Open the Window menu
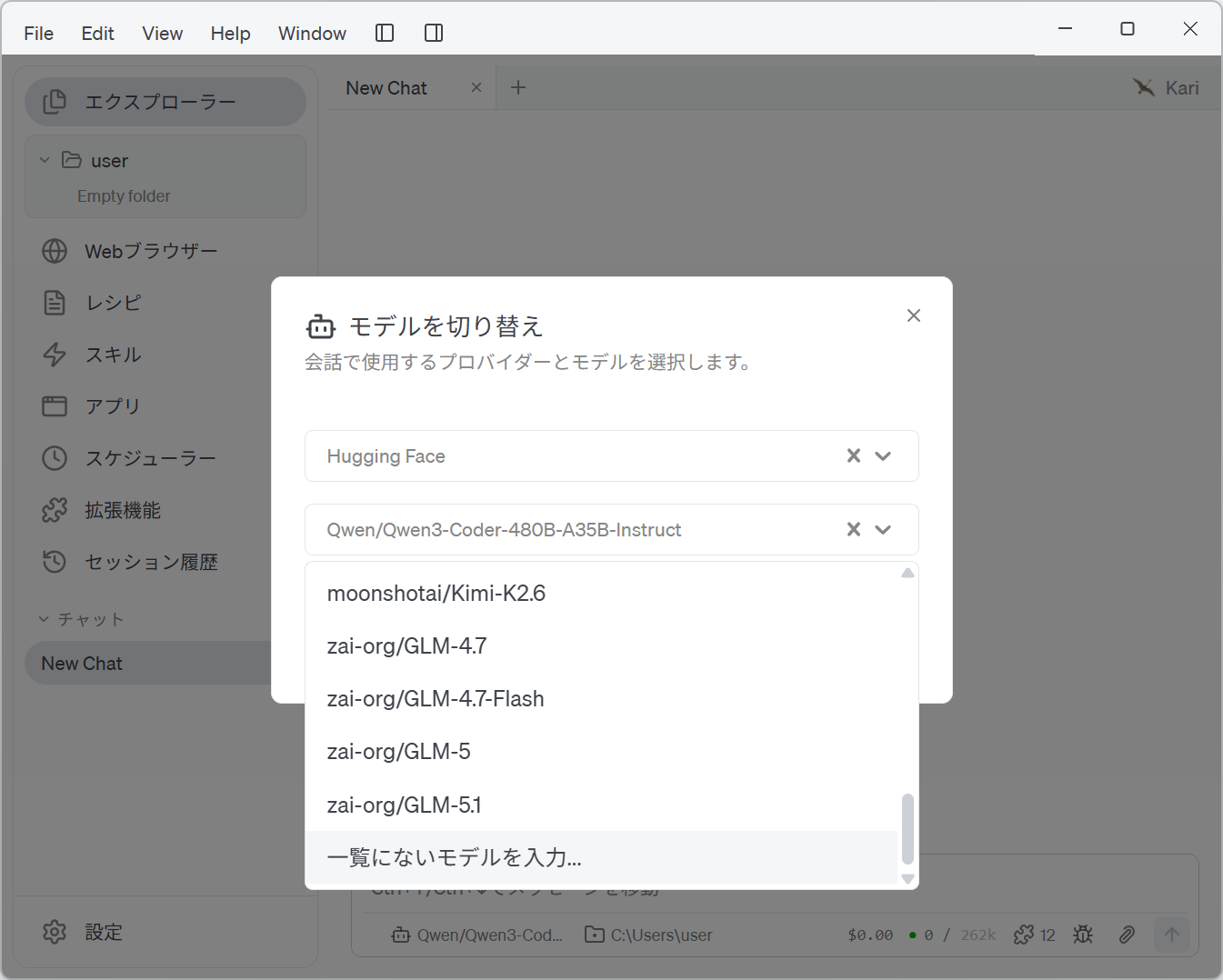This screenshot has height=980, width=1223. click(312, 34)
